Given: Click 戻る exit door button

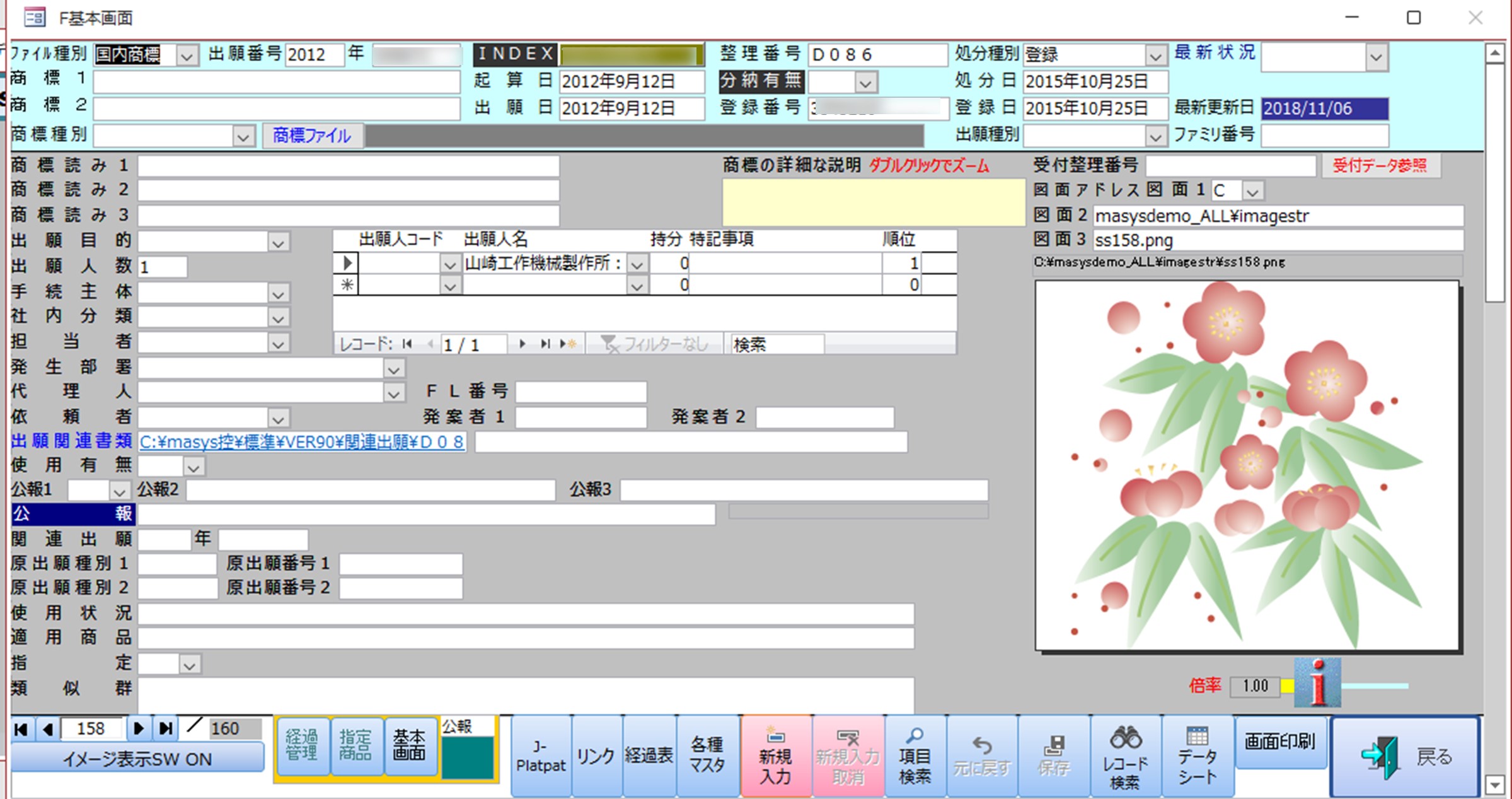Looking at the screenshot, I should (x=1404, y=756).
